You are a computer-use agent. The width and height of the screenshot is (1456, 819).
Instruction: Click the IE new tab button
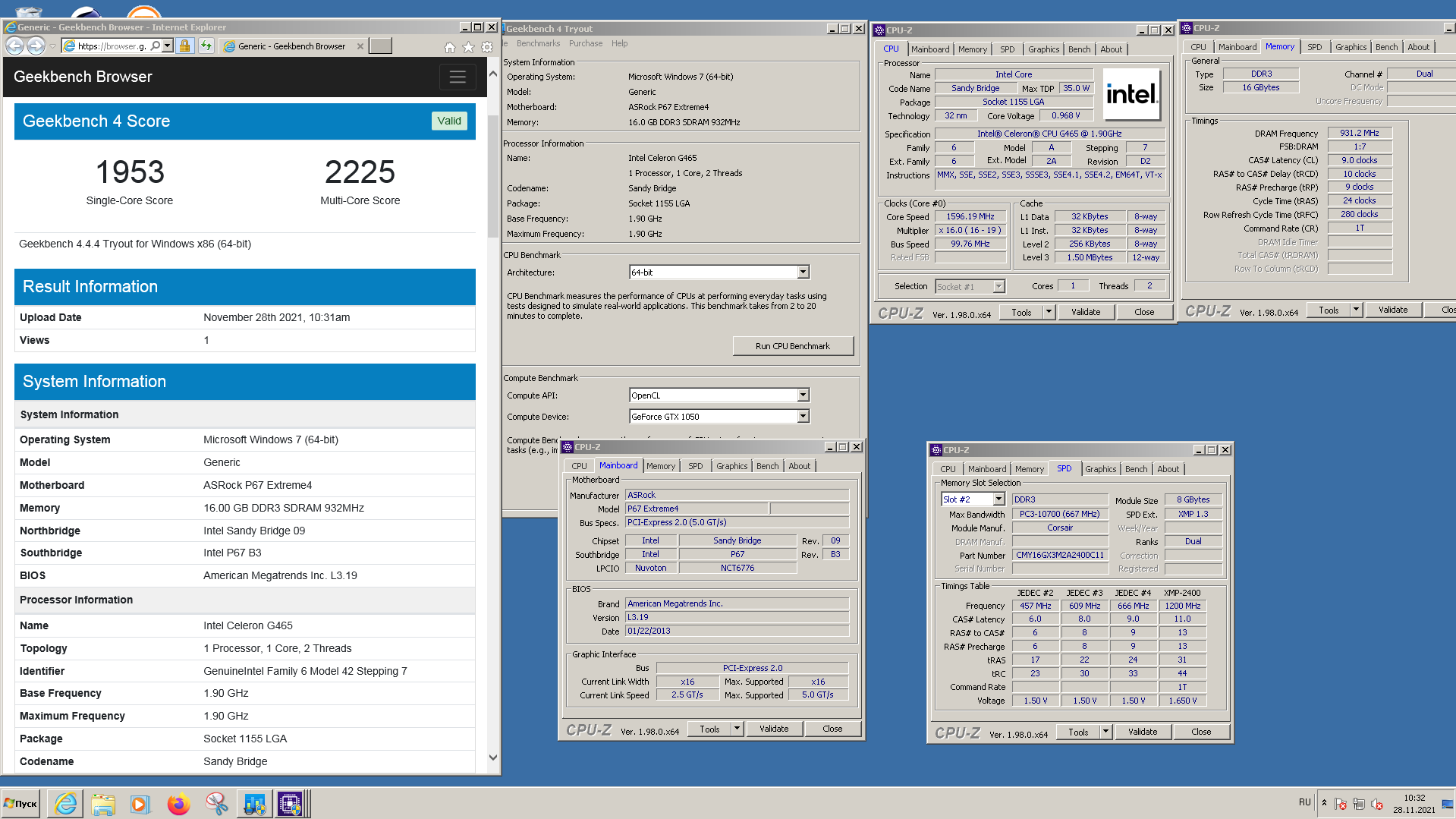click(x=381, y=46)
